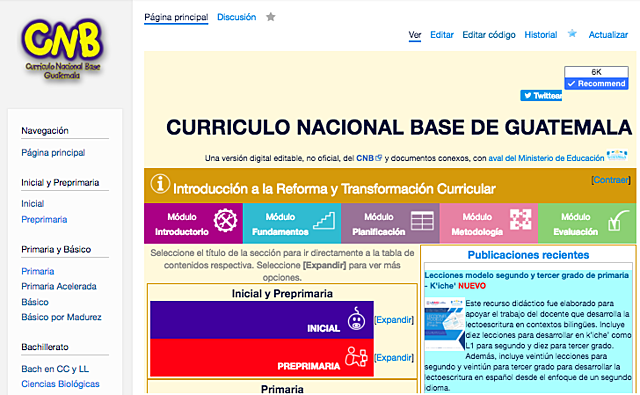Switch to the Página principal tab
Image resolution: width=640 pixels, height=395 pixels.
pos(176,17)
